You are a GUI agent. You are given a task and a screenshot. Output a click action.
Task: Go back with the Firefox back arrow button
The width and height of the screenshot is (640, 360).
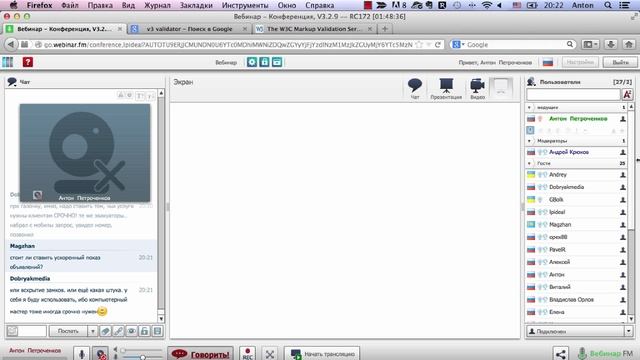[11, 44]
